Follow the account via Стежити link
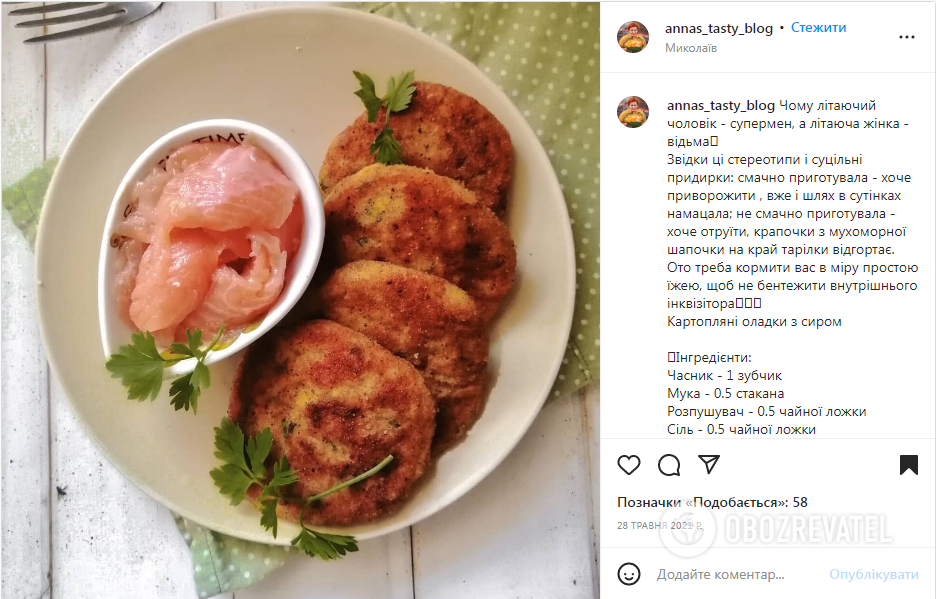936x599 pixels. 818,27
